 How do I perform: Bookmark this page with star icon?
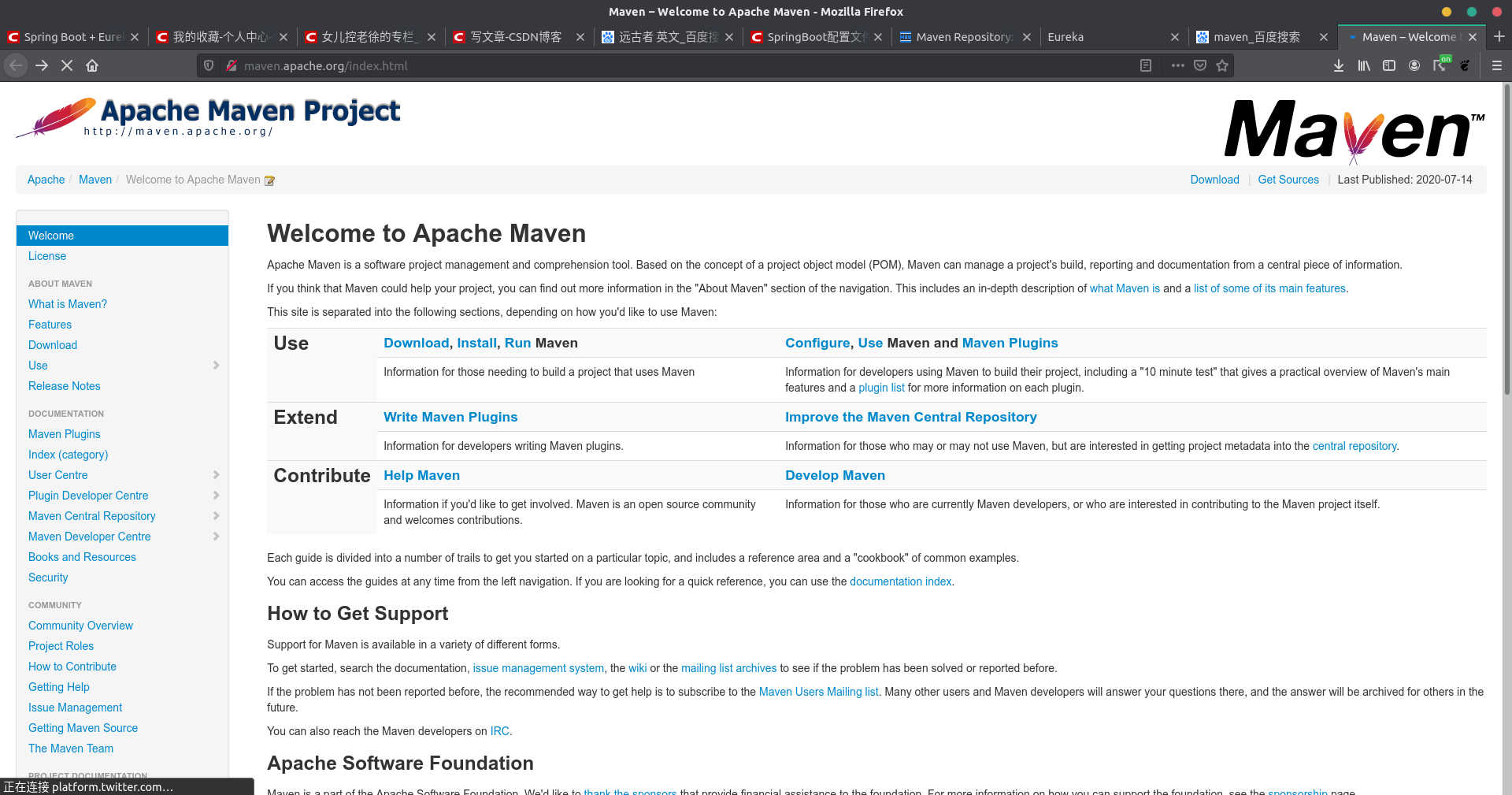pos(1222,65)
